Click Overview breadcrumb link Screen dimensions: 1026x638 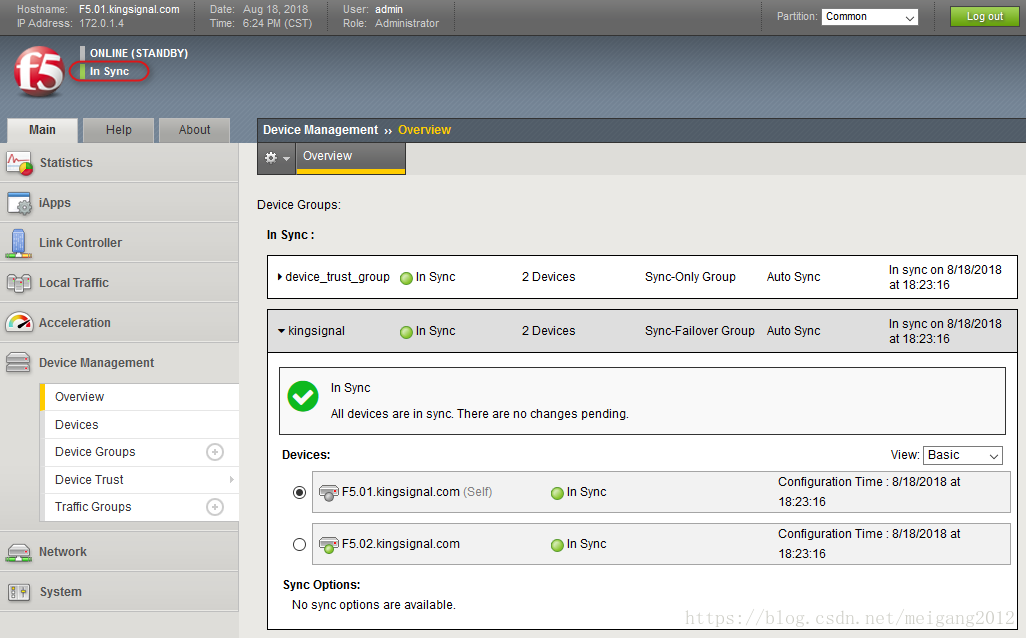coord(425,130)
